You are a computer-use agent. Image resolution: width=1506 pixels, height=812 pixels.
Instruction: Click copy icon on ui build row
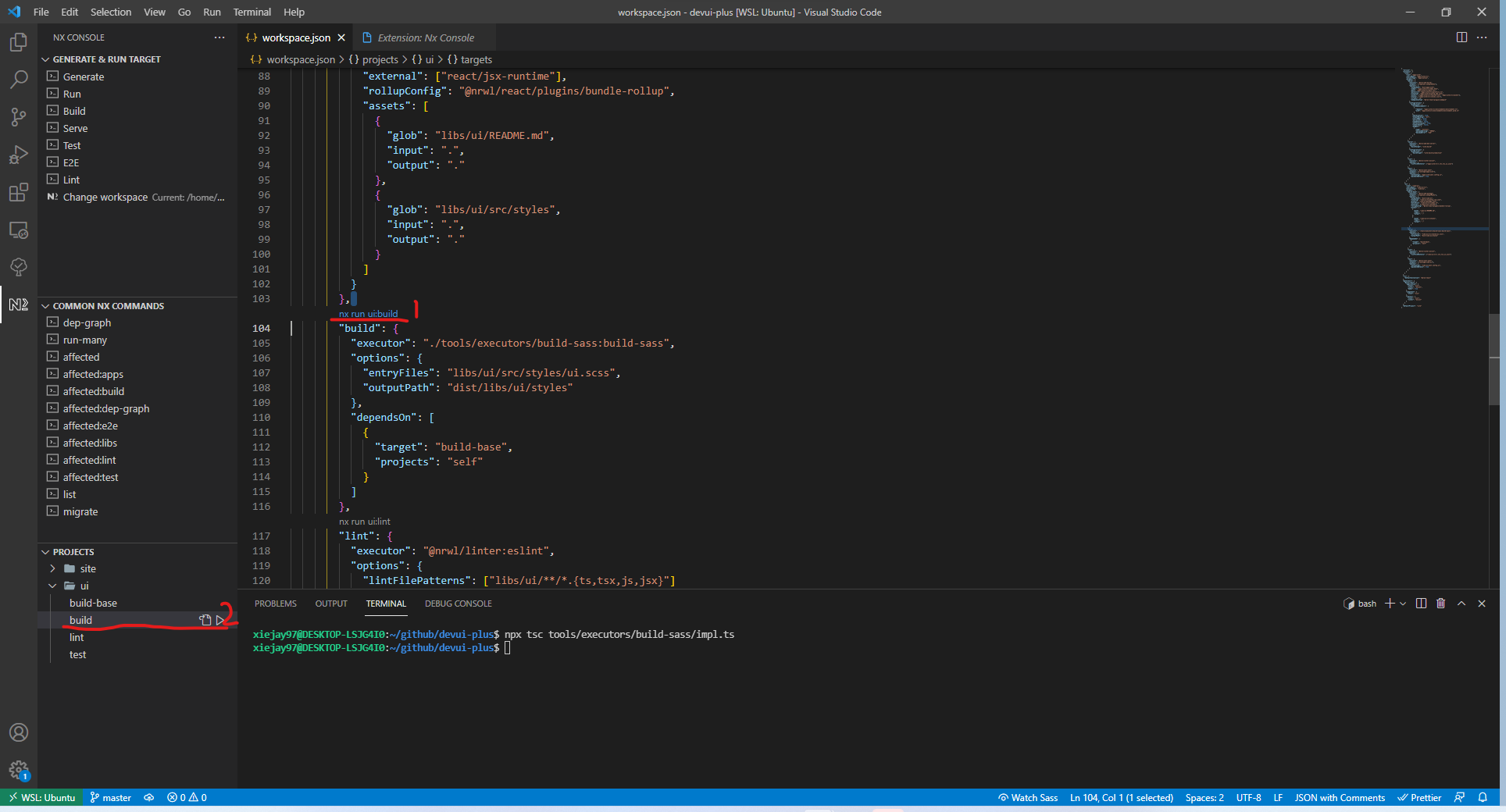click(205, 620)
